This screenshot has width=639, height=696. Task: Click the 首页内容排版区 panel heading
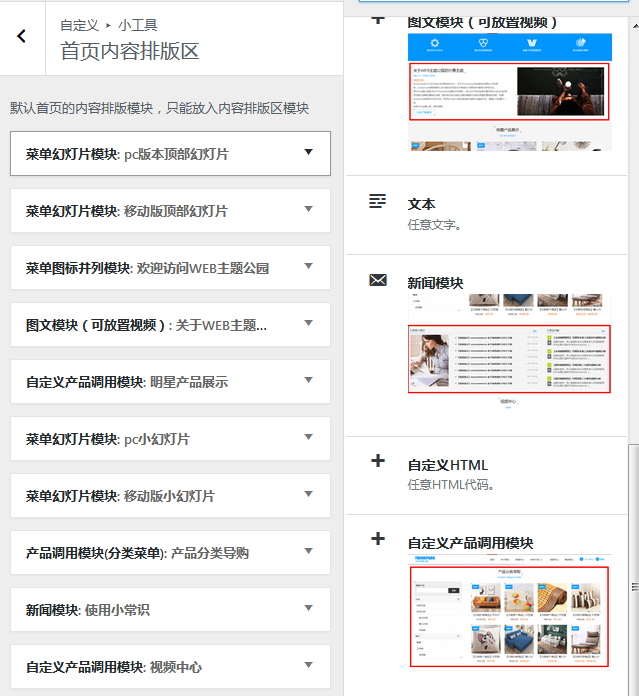(x=130, y=51)
